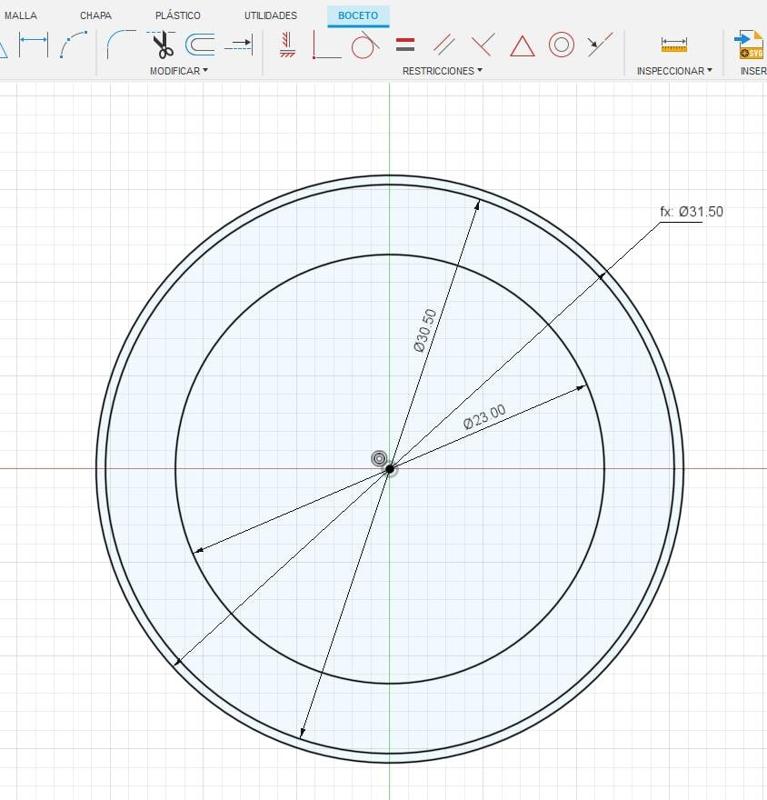Switch to the PLÁSTICO tab
Screen dimensions: 767x800
coord(178,15)
